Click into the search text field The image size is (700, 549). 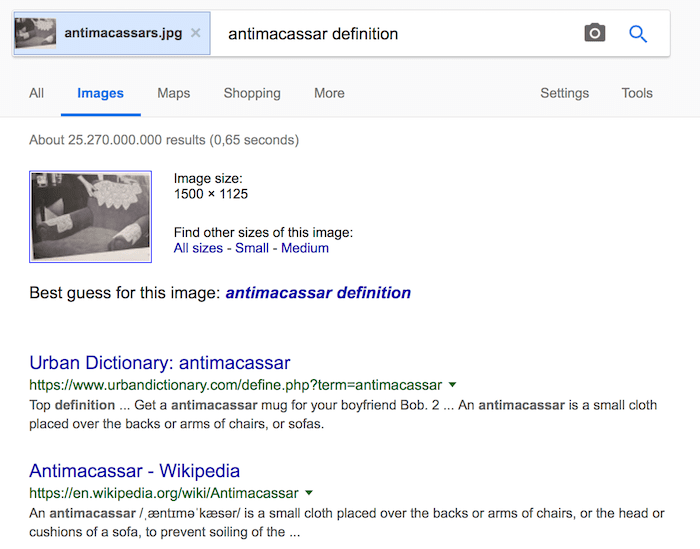click(x=400, y=34)
